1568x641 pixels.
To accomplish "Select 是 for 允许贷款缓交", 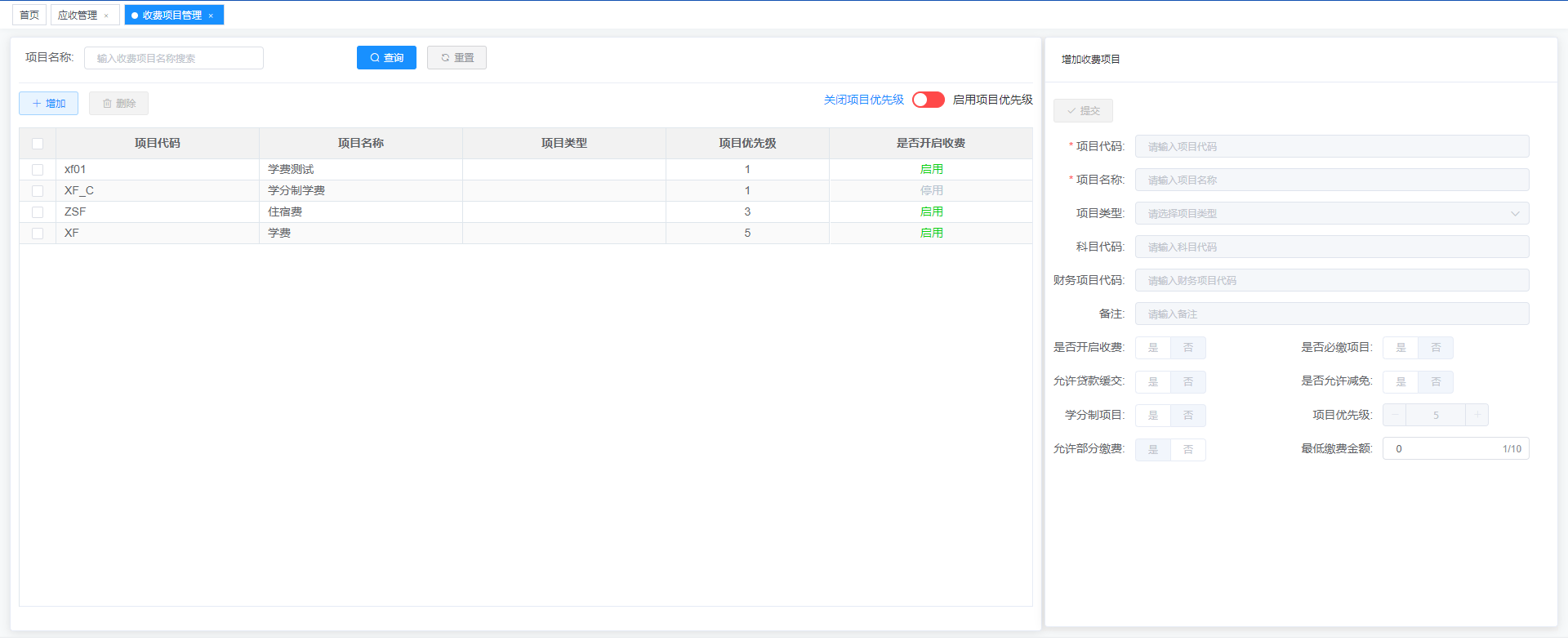I will (1153, 381).
